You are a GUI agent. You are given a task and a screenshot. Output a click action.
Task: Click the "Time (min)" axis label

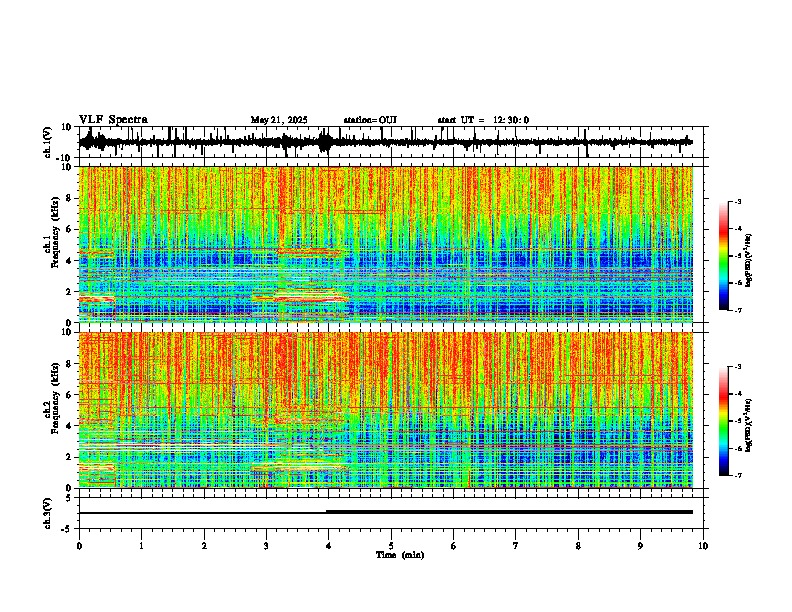400,555
